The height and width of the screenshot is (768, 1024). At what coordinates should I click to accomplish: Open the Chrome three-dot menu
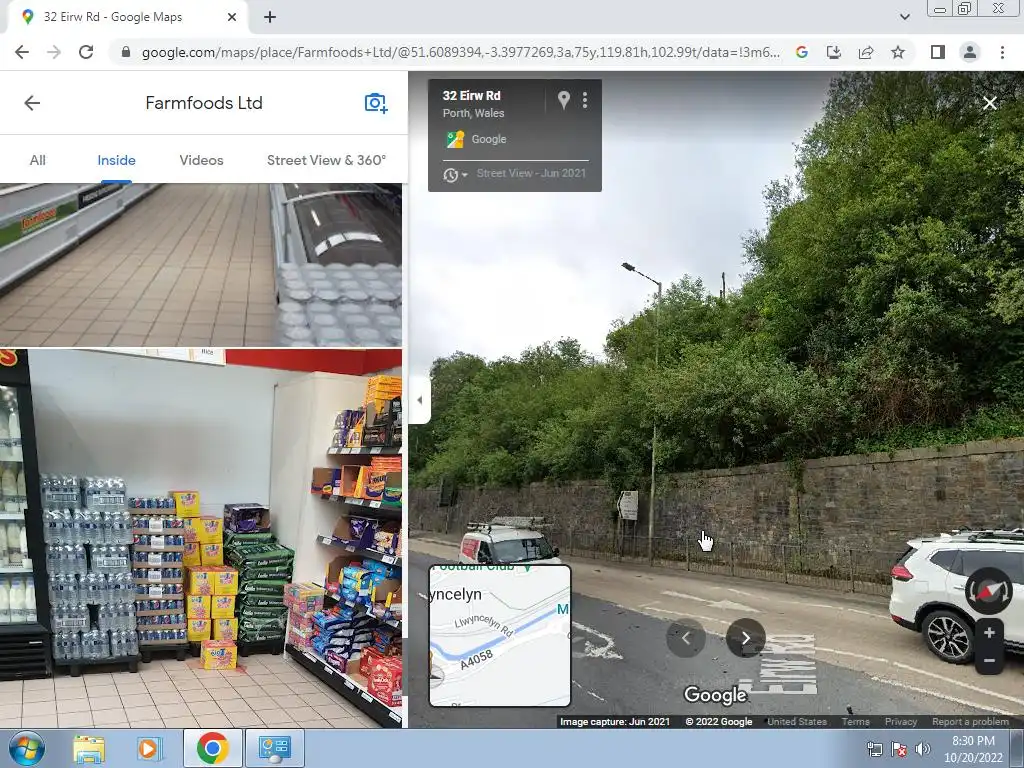point(1002,52)
